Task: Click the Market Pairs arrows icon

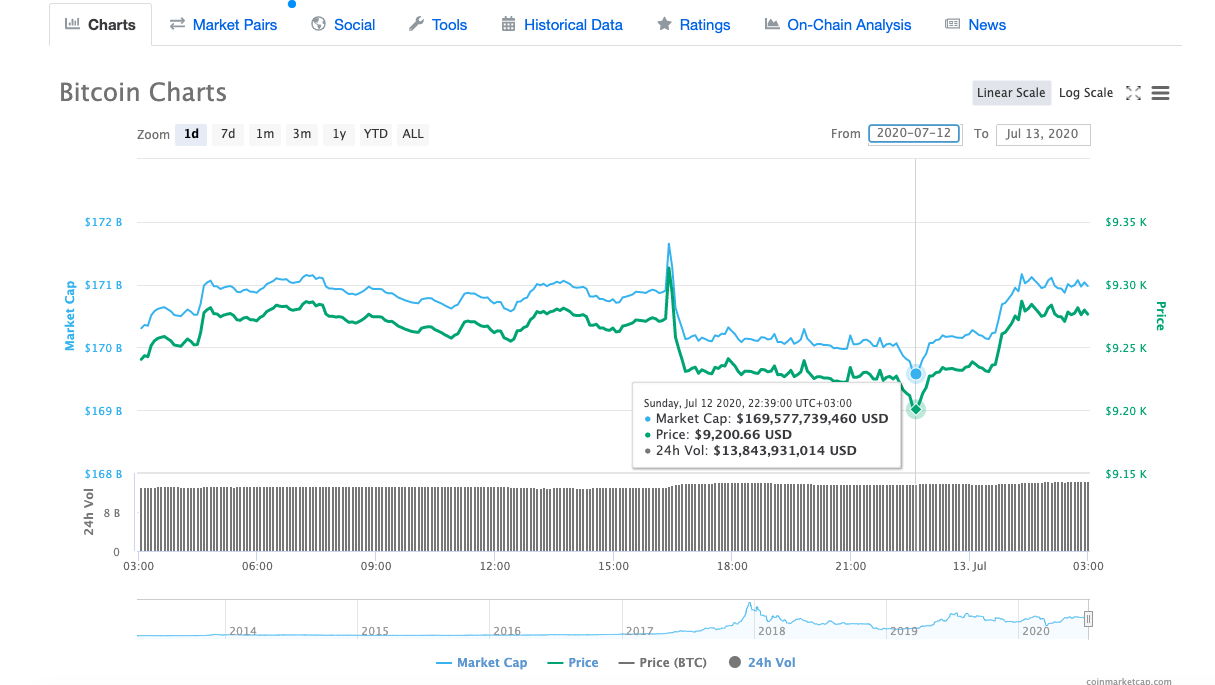Action: [177, 24]
